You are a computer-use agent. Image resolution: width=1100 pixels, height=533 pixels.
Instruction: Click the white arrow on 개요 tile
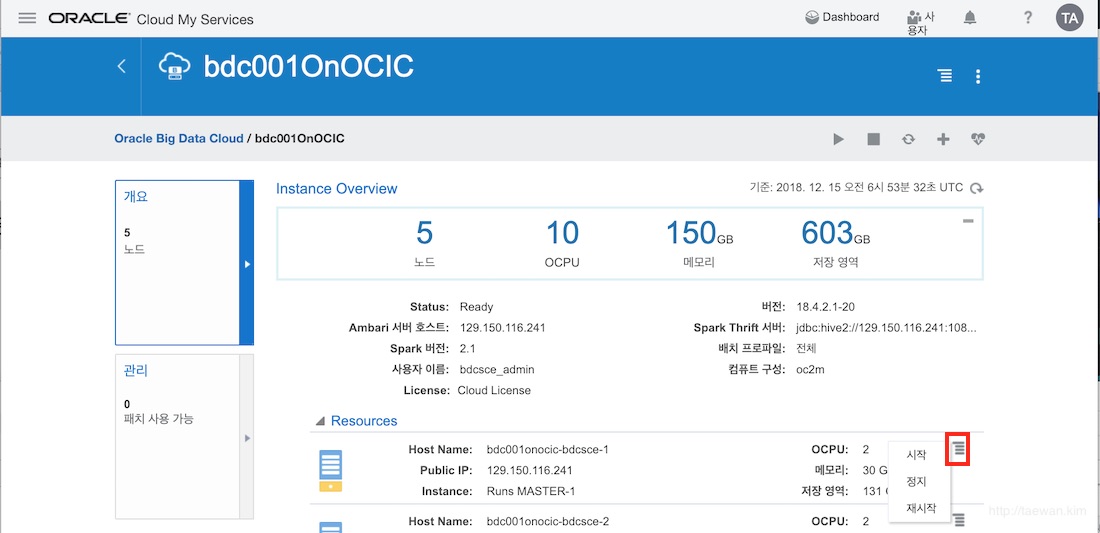247,264
